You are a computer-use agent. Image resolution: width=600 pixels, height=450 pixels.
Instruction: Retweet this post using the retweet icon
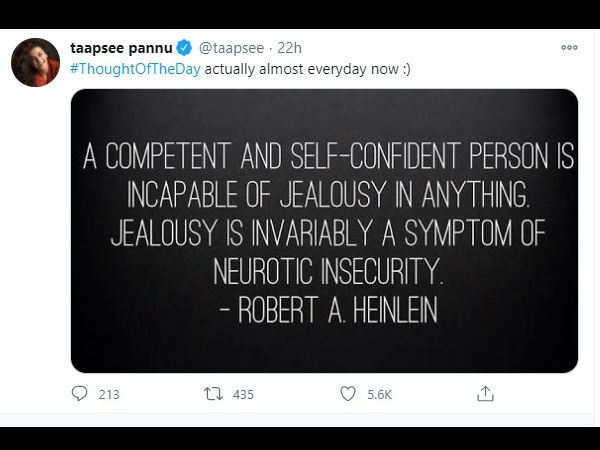(x=213, y=394)
